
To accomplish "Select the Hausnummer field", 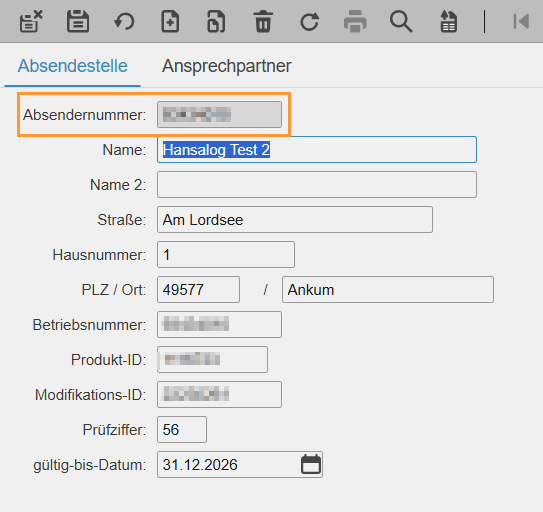I will pos(226,255).
